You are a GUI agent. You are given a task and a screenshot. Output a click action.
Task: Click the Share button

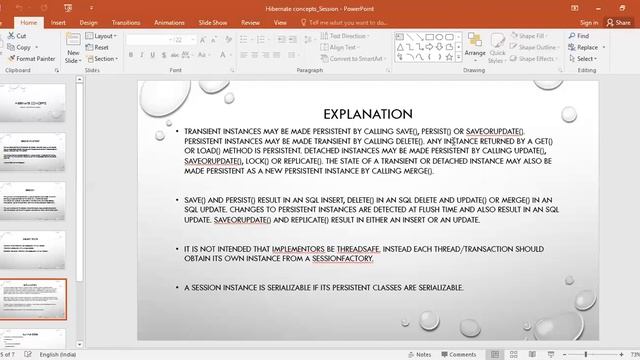618,23
